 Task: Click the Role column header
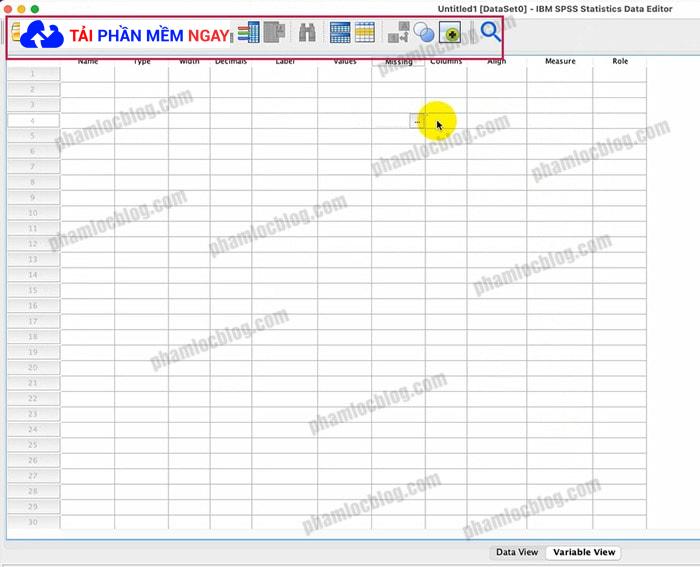[620, 61]
